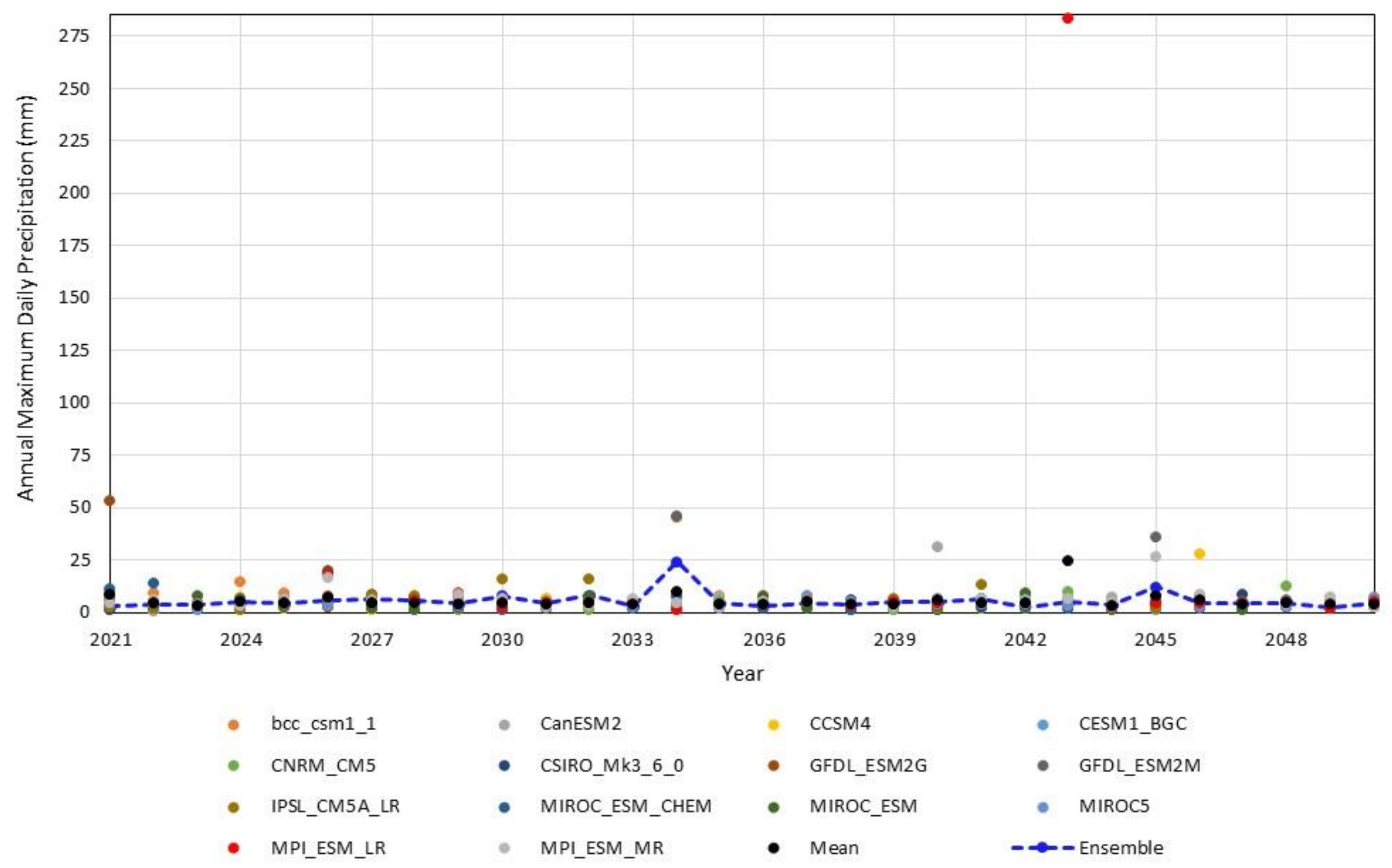Image resolution: width=1392 pixels, height=868 pixels.
Task: Click the Ensemble peak point at 2034
Action: tap(677, 563)
